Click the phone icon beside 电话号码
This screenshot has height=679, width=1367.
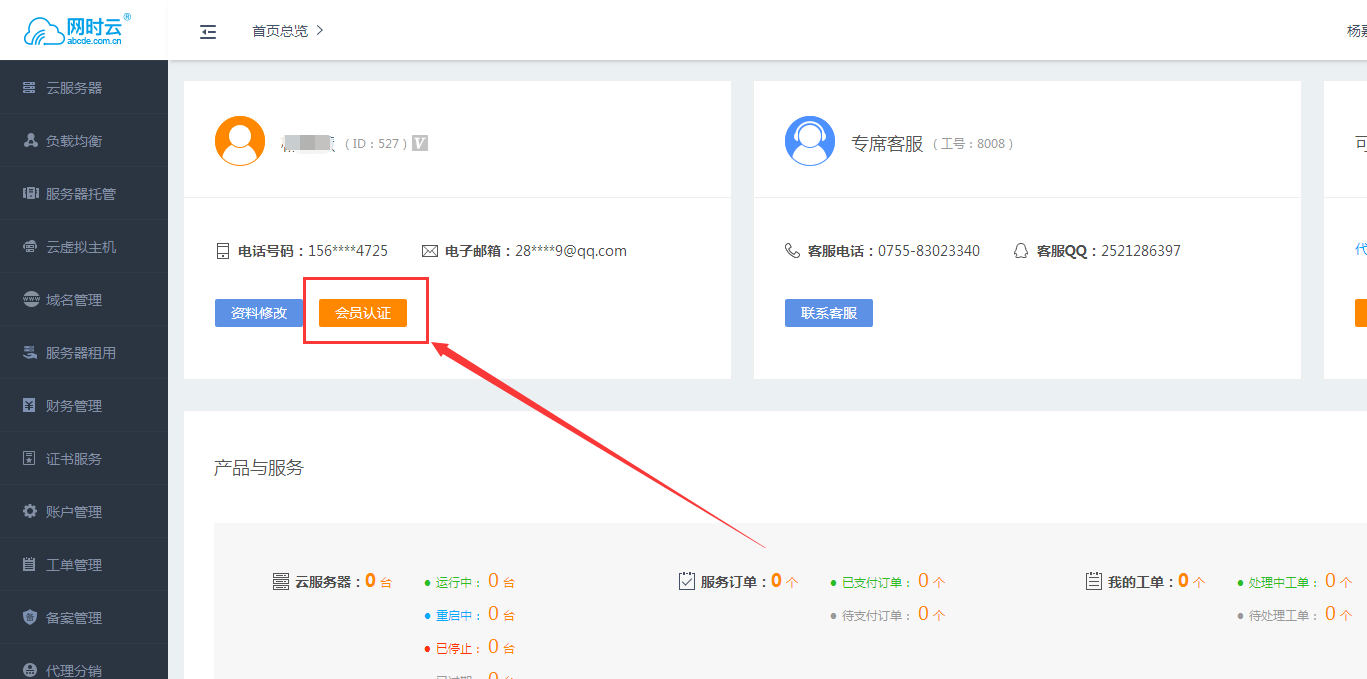point(223,251)
